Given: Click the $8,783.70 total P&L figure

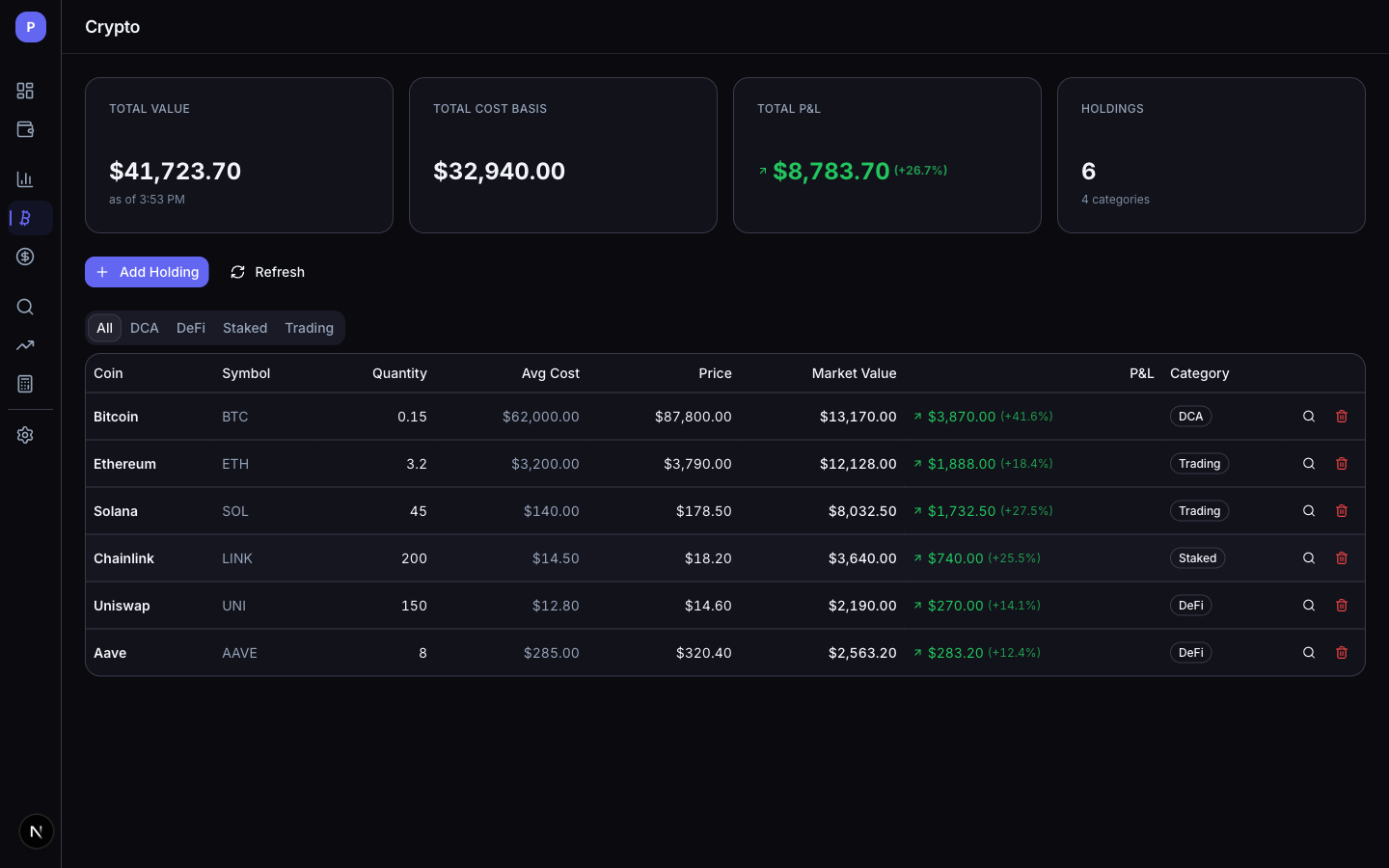Looking at the screenshot, I should pyautogui.click(x=831, y=171).
